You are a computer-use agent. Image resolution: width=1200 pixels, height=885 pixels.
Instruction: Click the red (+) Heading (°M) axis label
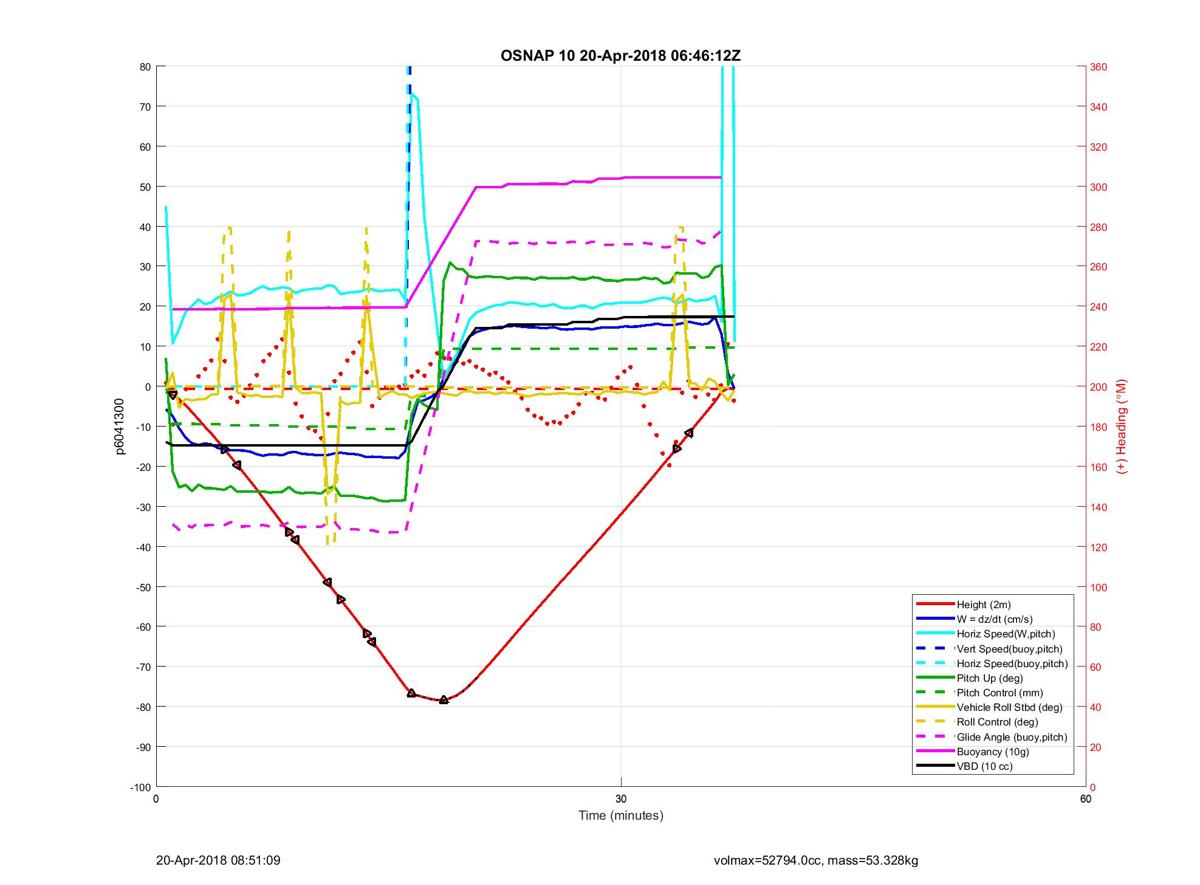(x=1122, y=426)
